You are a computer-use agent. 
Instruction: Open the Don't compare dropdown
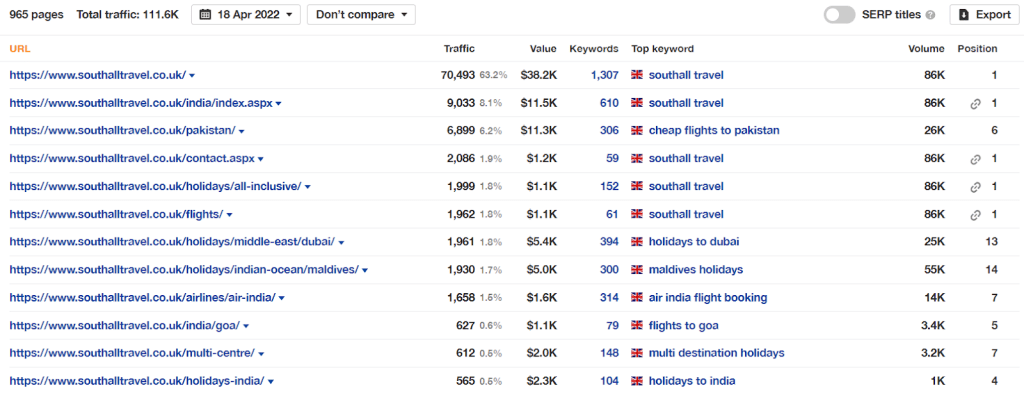tap(361, 14)
